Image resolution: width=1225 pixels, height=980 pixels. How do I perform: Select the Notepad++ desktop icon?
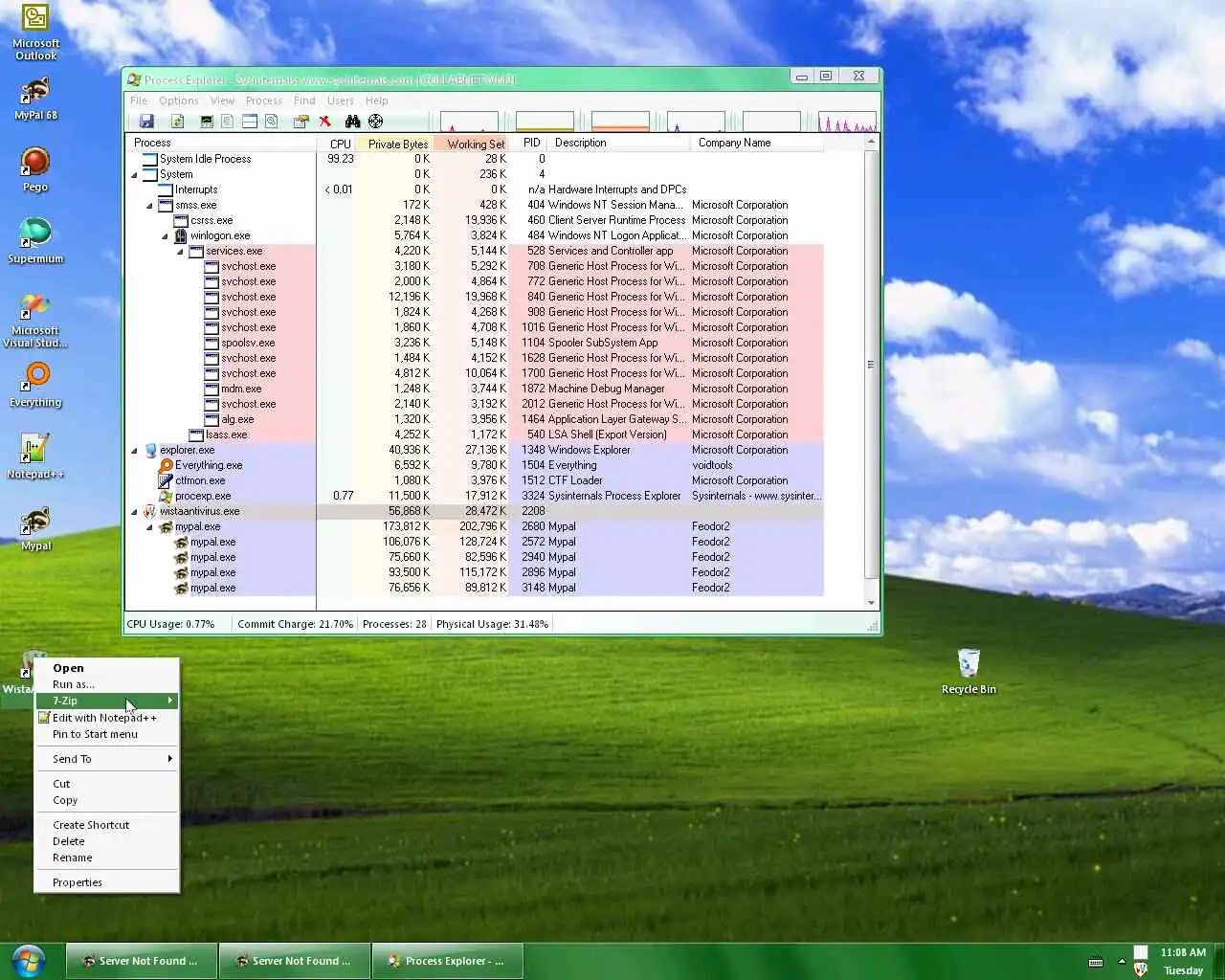(35, 457)
